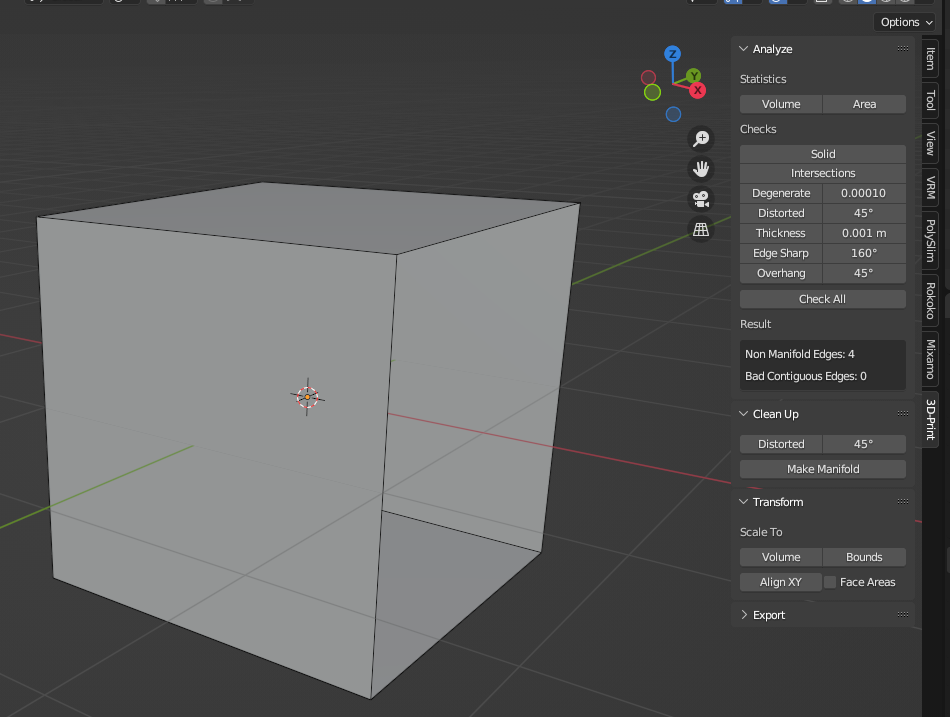Open the Mixamo sidebar tab
The width and height of the screenshot is (950, 717).
tap(930, 359)
